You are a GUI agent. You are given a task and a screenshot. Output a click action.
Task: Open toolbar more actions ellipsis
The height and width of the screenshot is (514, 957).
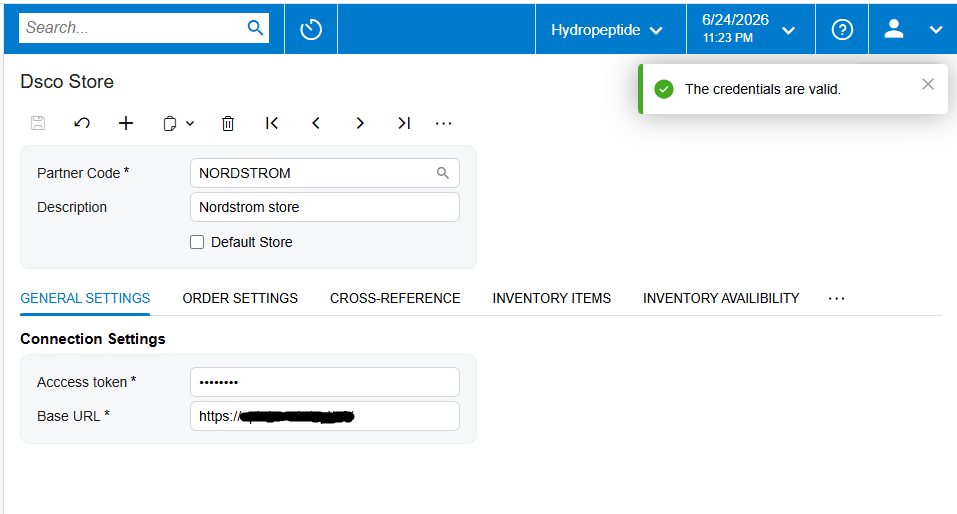click(444, 124)
